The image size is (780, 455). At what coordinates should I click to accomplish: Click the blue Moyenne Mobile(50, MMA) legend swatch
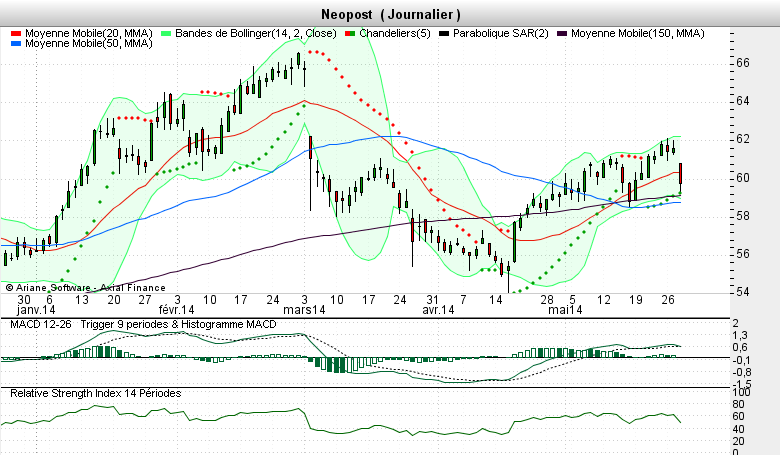tap(16, 44)
